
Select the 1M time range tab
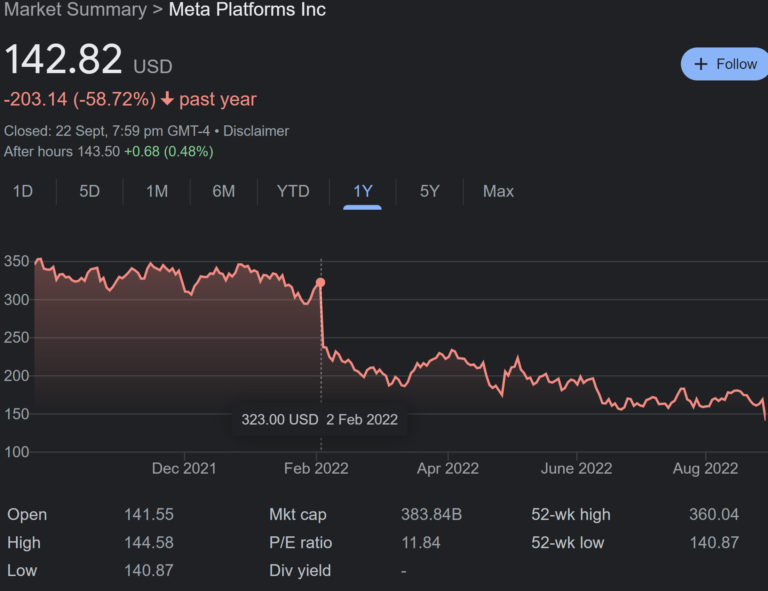pos(157,191)
